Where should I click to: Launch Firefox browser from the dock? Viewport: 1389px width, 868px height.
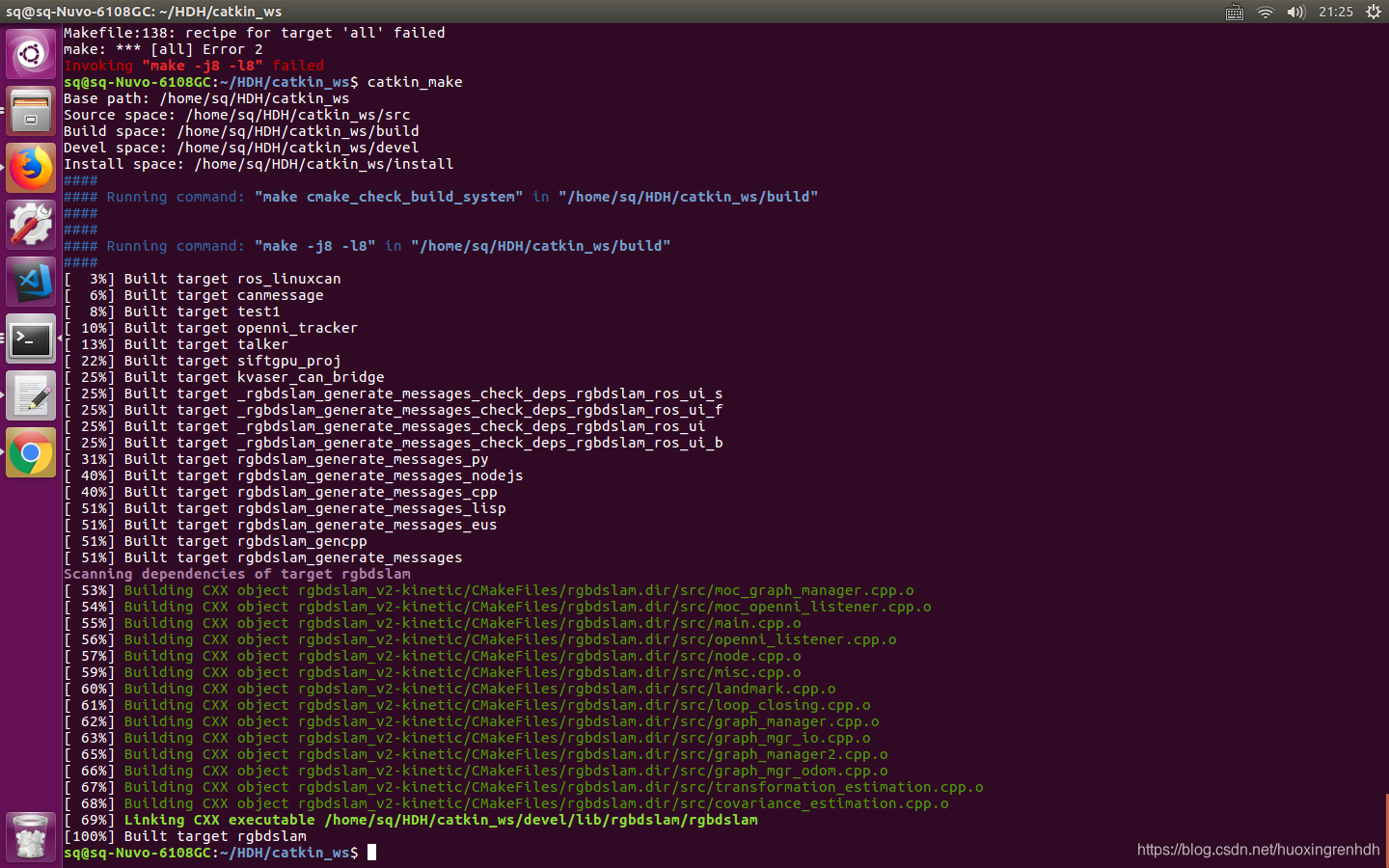[x=31, y=168]
